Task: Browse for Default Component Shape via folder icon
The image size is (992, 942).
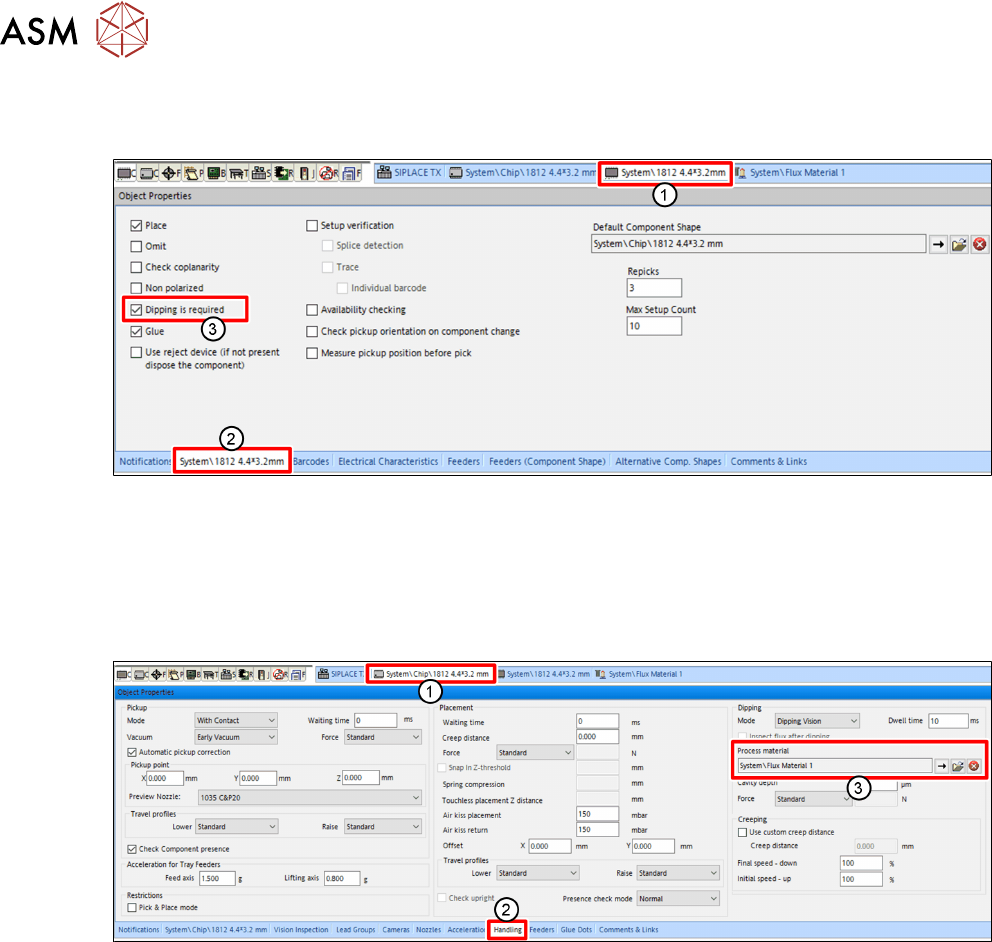Action: click(x=959, y=244)
